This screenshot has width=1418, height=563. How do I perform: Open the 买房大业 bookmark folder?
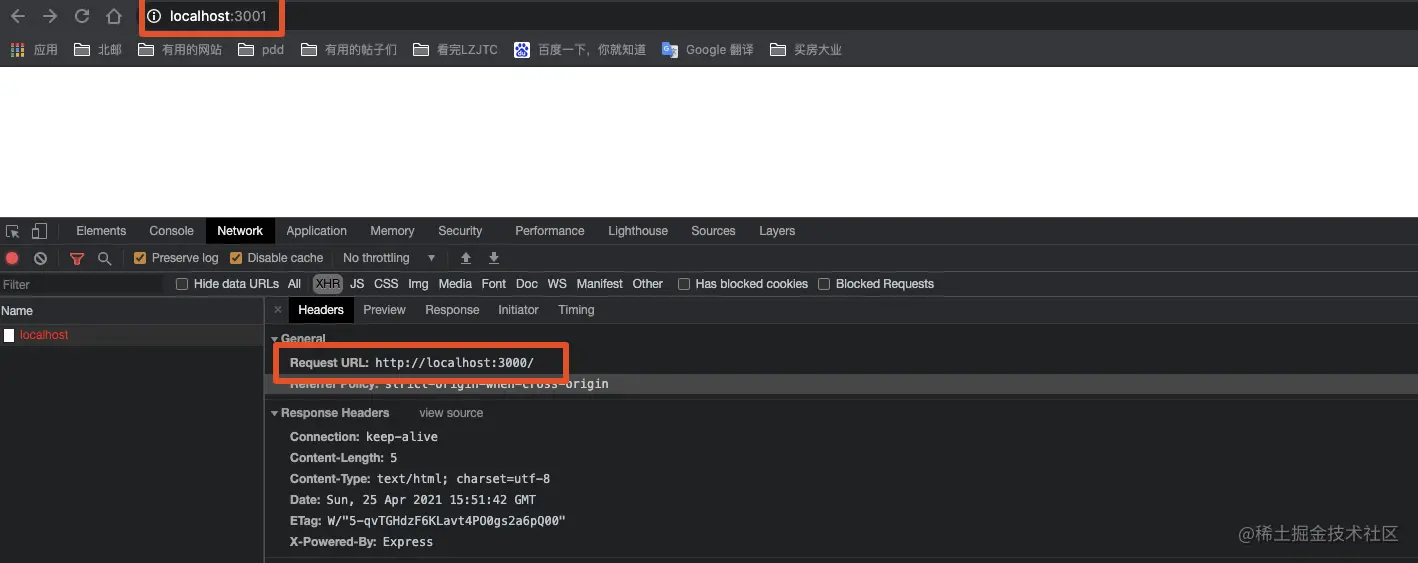806,49
